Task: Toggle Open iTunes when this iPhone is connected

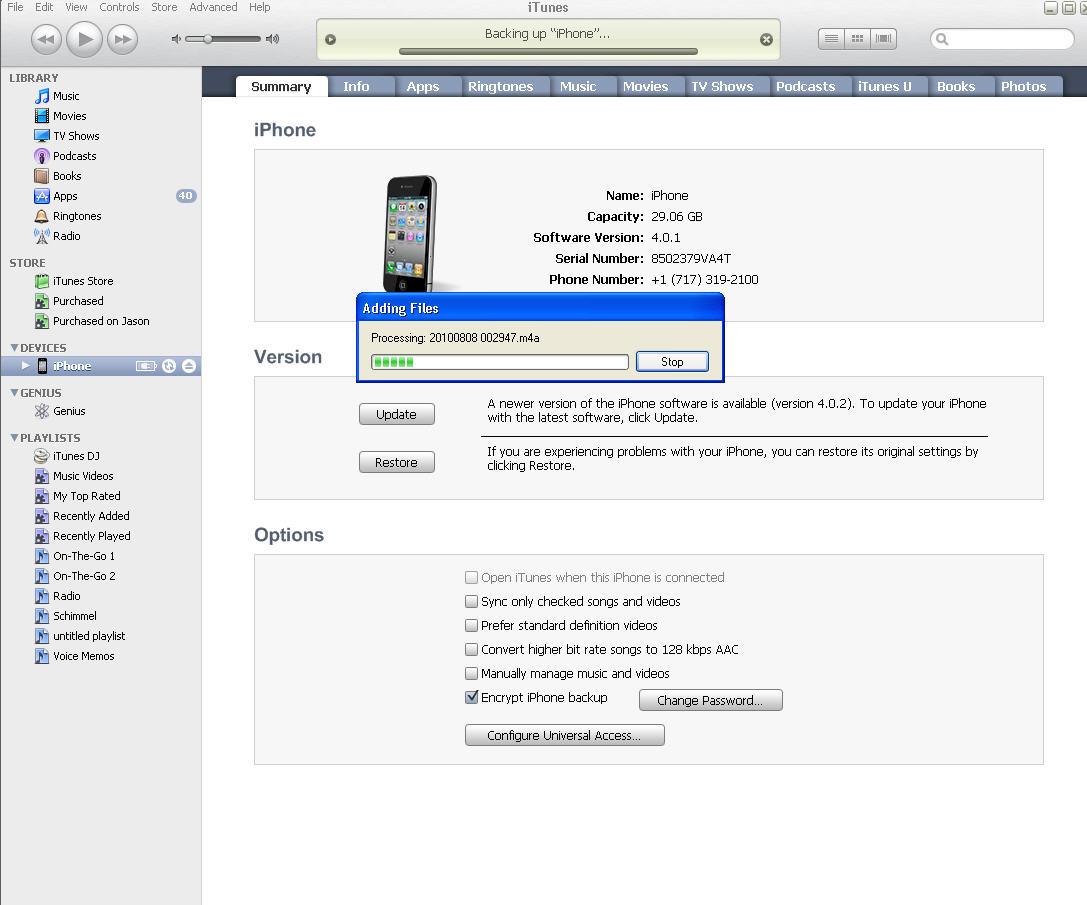Action: [x=471, y=578]
